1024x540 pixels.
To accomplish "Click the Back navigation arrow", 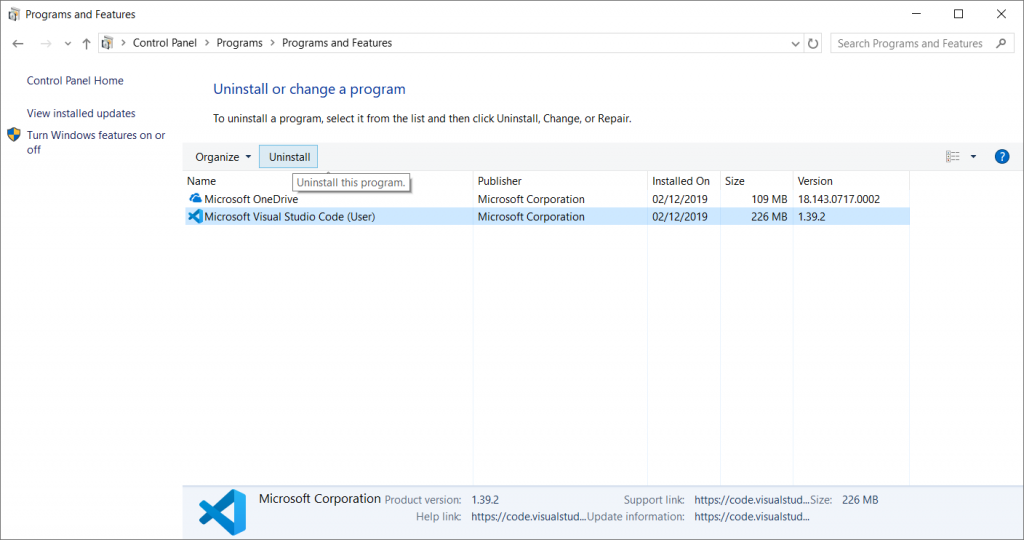I will [18, 44].
